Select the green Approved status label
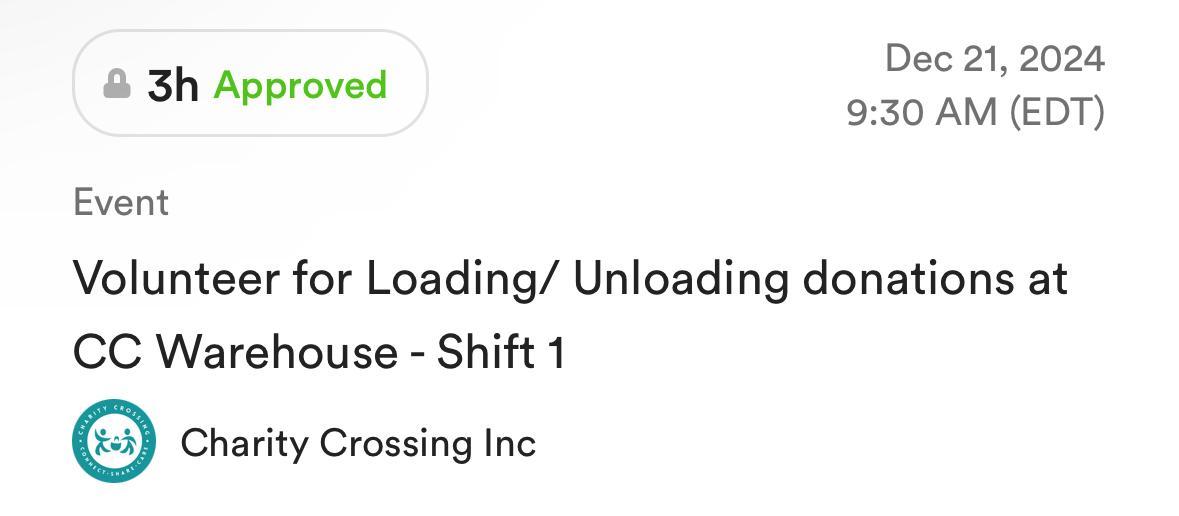Viewport: 1179px width, 516px height. 300,85
